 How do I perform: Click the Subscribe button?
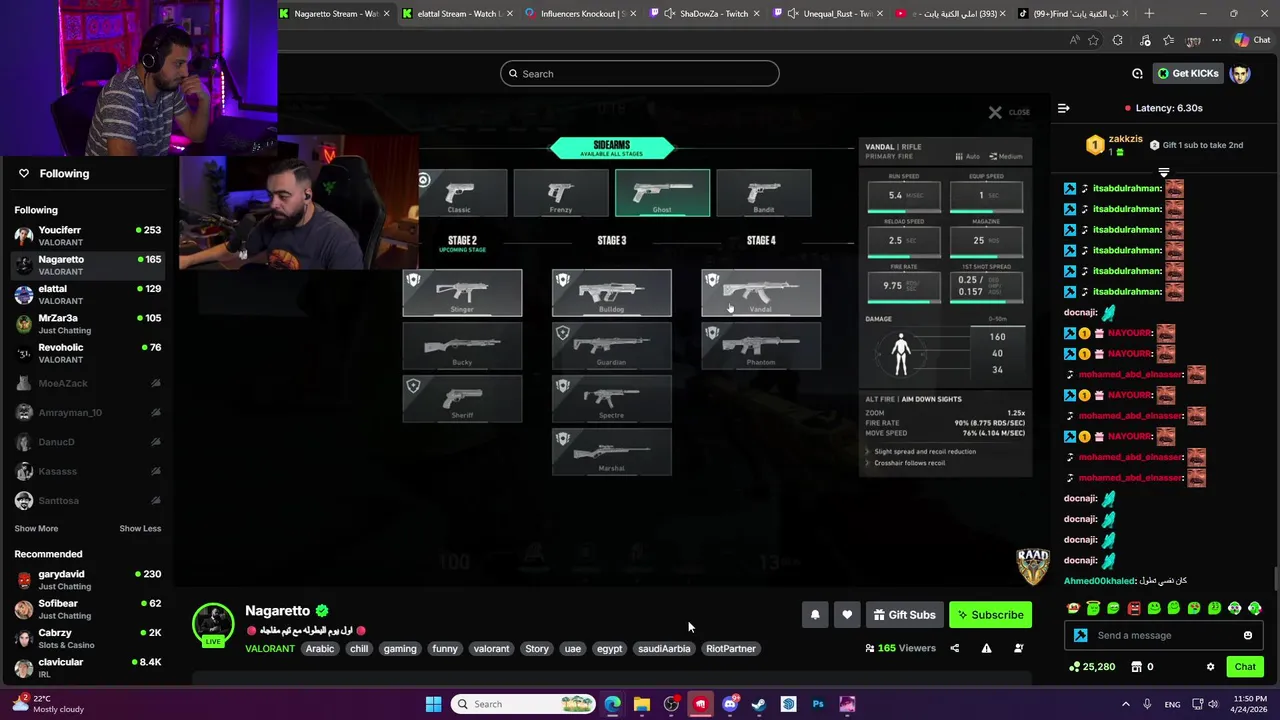[x=990, y=615]
